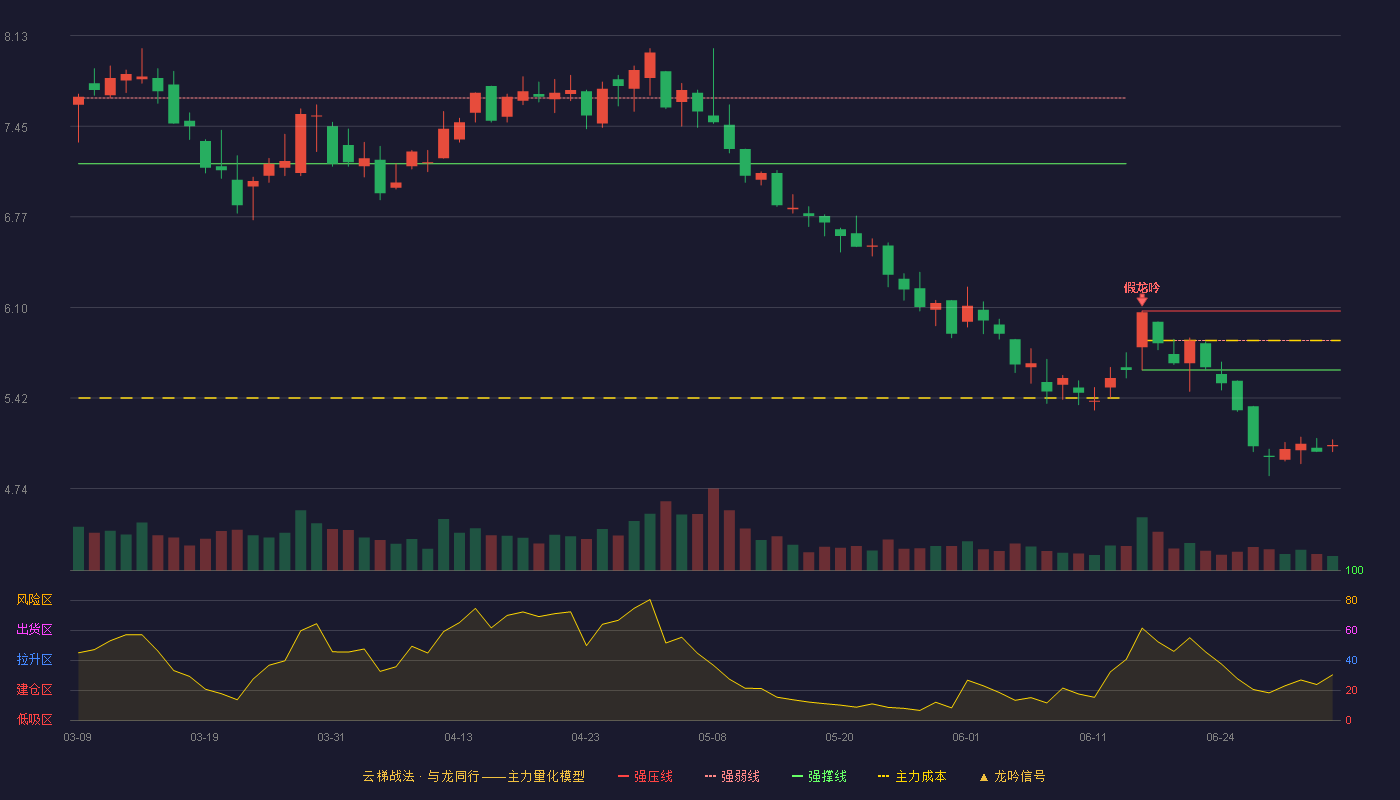Click the 40 indicator scale value
Screen dimensions: 1400x800
(1351, 660)
